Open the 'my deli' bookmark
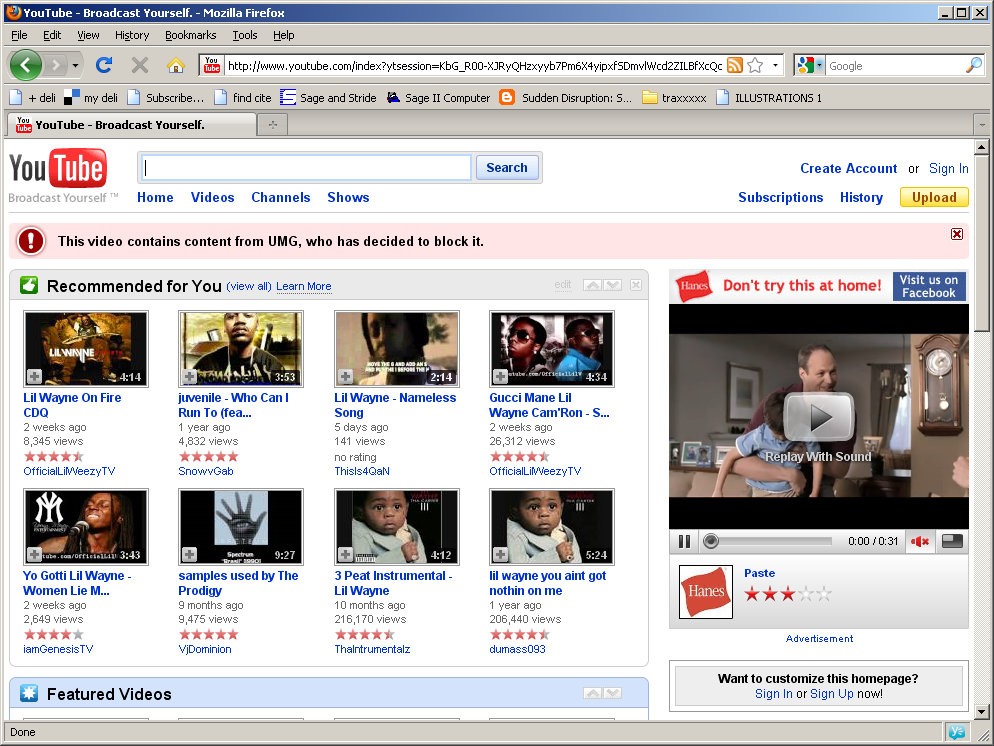Screen dimensions: 994x746 click(91, 98)
